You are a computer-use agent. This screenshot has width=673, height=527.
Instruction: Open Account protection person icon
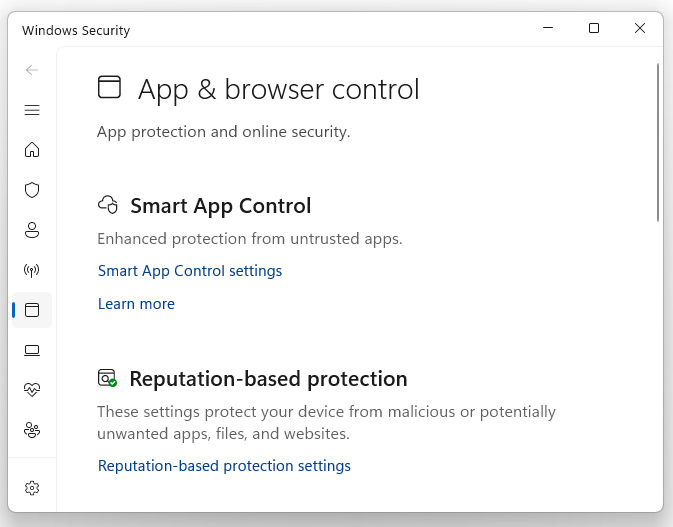(32, 230)
